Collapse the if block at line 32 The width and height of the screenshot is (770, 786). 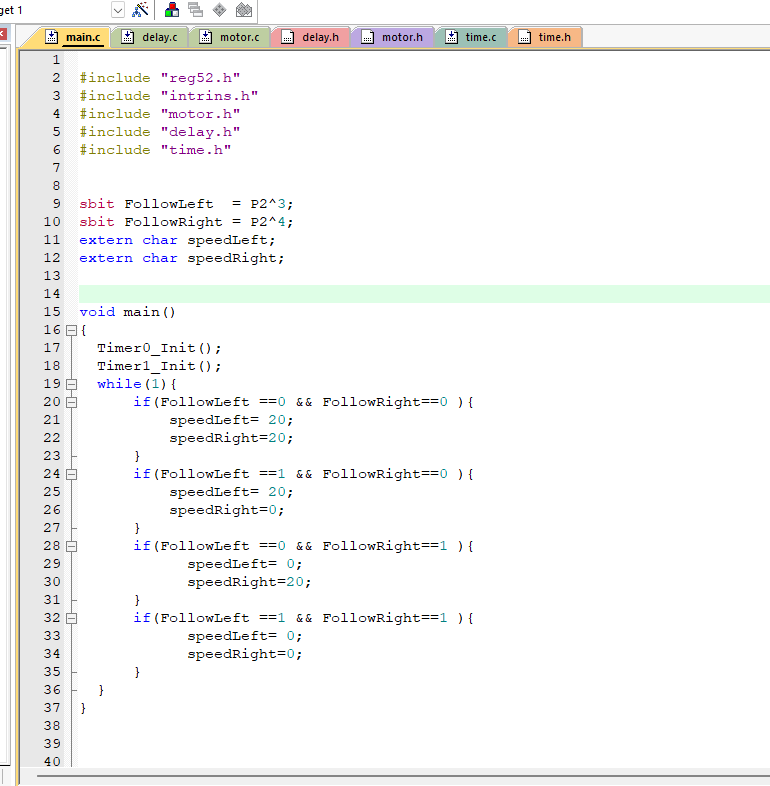click(72, 619)
